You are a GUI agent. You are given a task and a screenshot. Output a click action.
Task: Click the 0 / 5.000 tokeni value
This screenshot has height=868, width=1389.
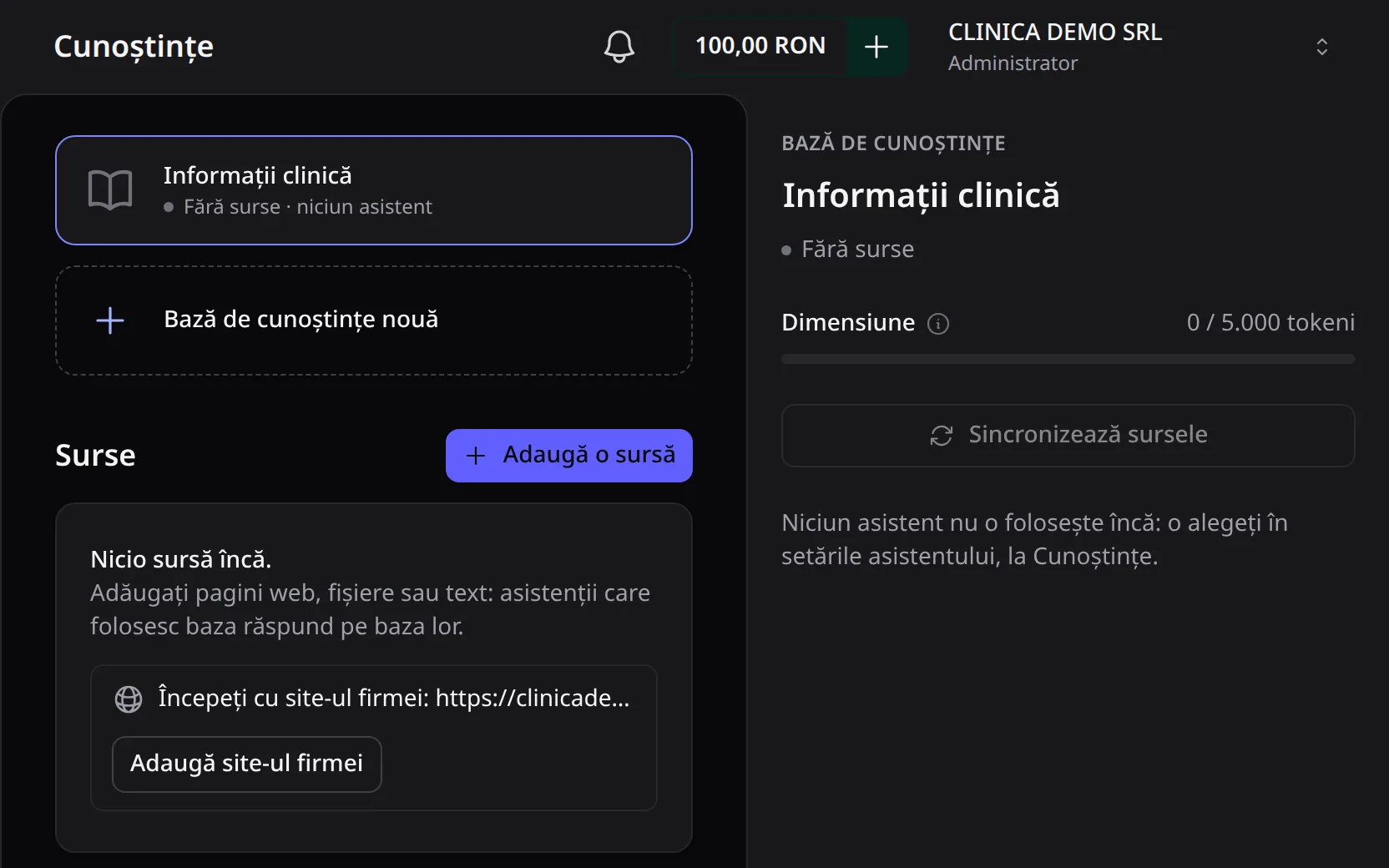pos(1270,323)
